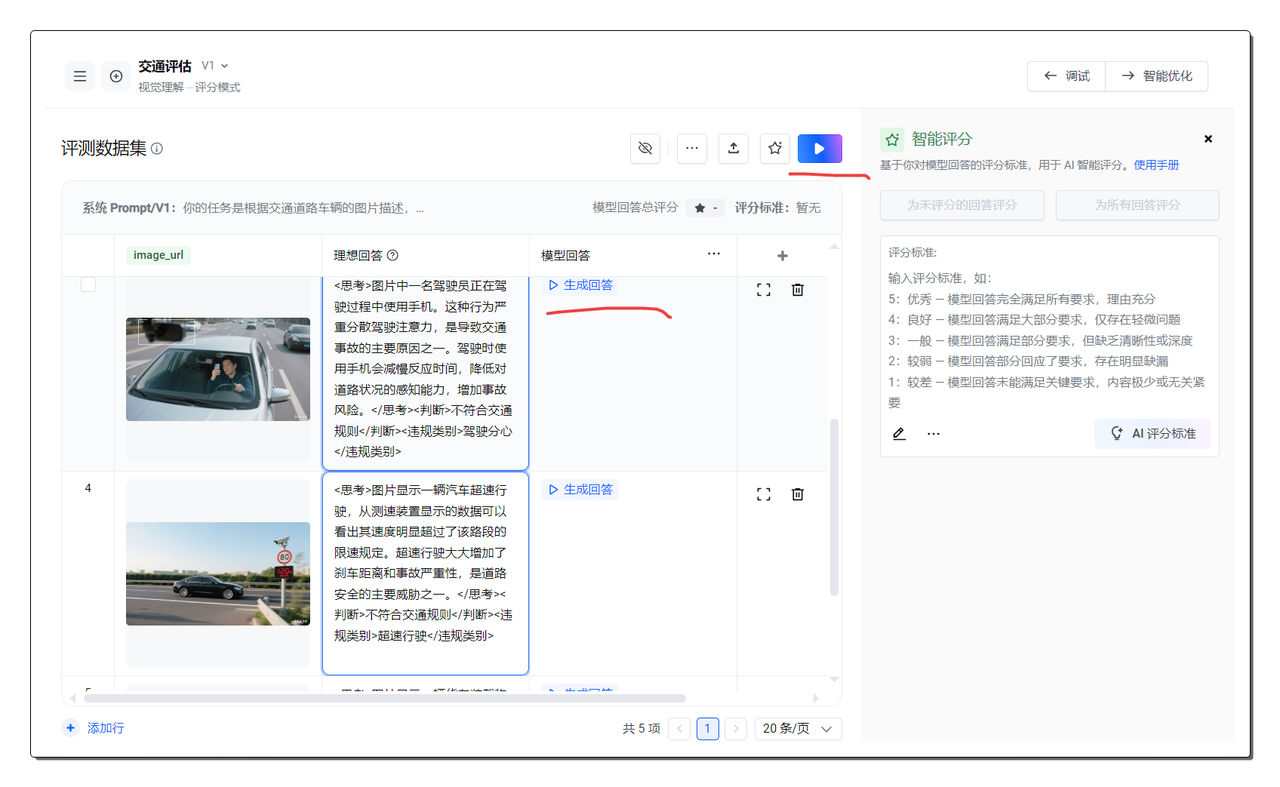Viewport: 1280px width, 787px height.
Task: Open the 模型回答 column three-dot menu
Action: tap(713, 254)
